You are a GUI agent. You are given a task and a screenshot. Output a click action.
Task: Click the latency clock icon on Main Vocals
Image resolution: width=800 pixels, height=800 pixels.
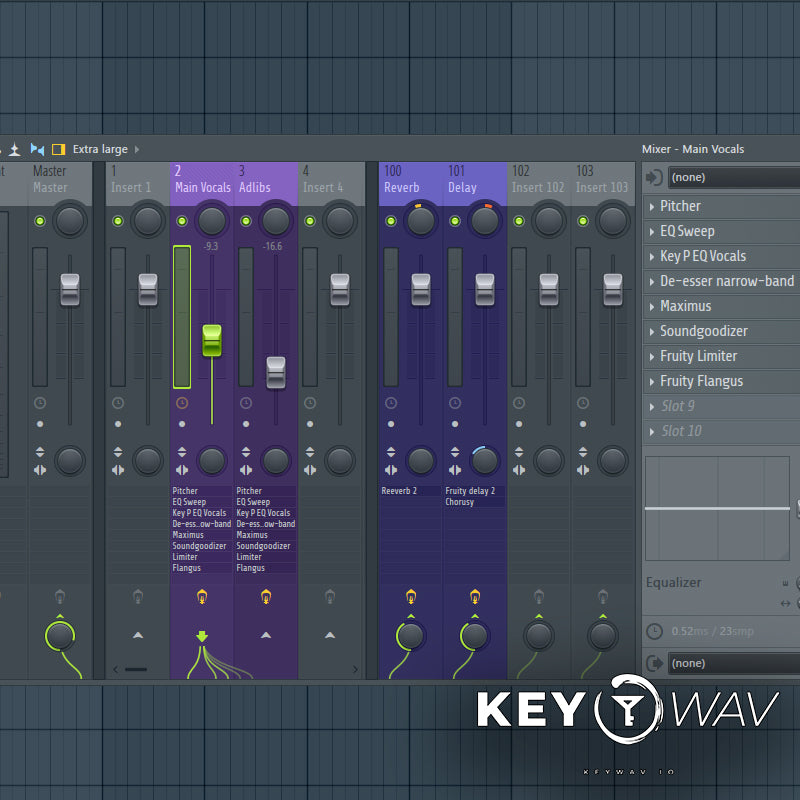tap(182, 403)
